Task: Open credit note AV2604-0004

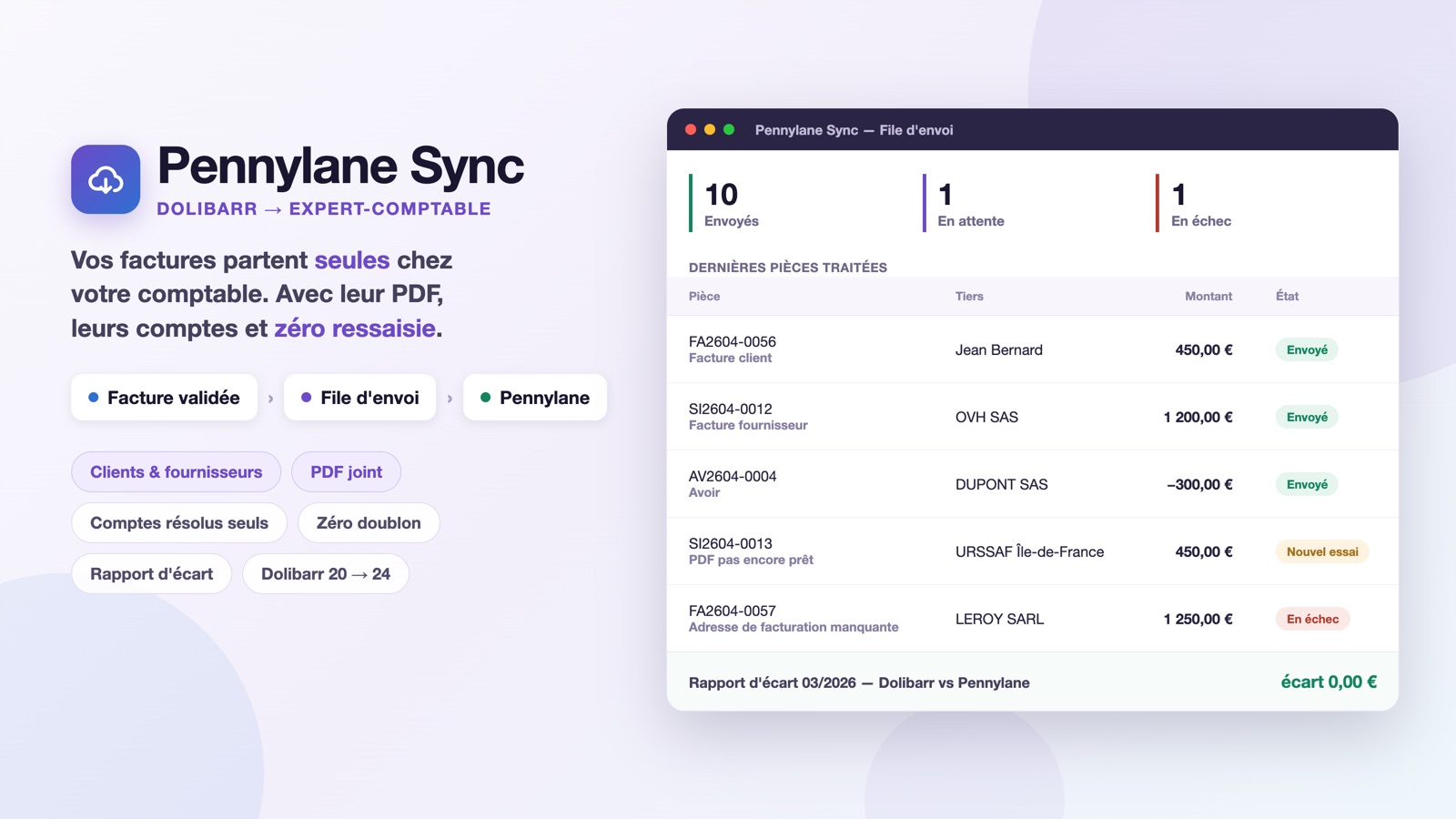Action: tap(733, 477)
